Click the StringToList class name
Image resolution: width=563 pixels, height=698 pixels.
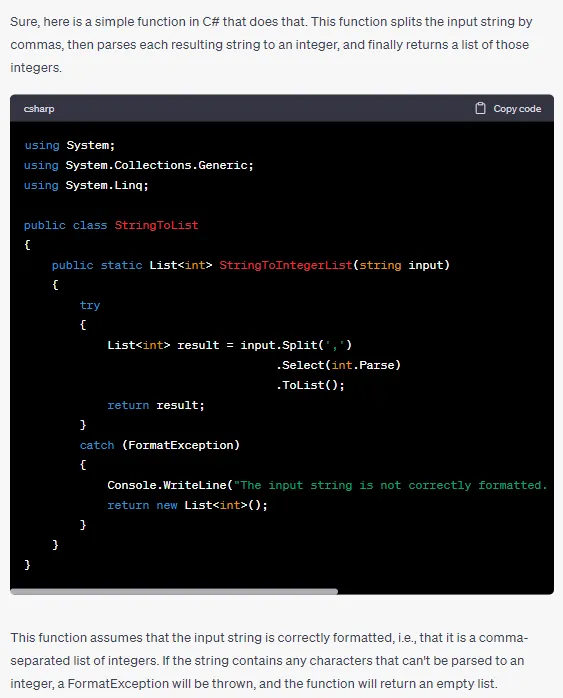click(x=156, y=225)
